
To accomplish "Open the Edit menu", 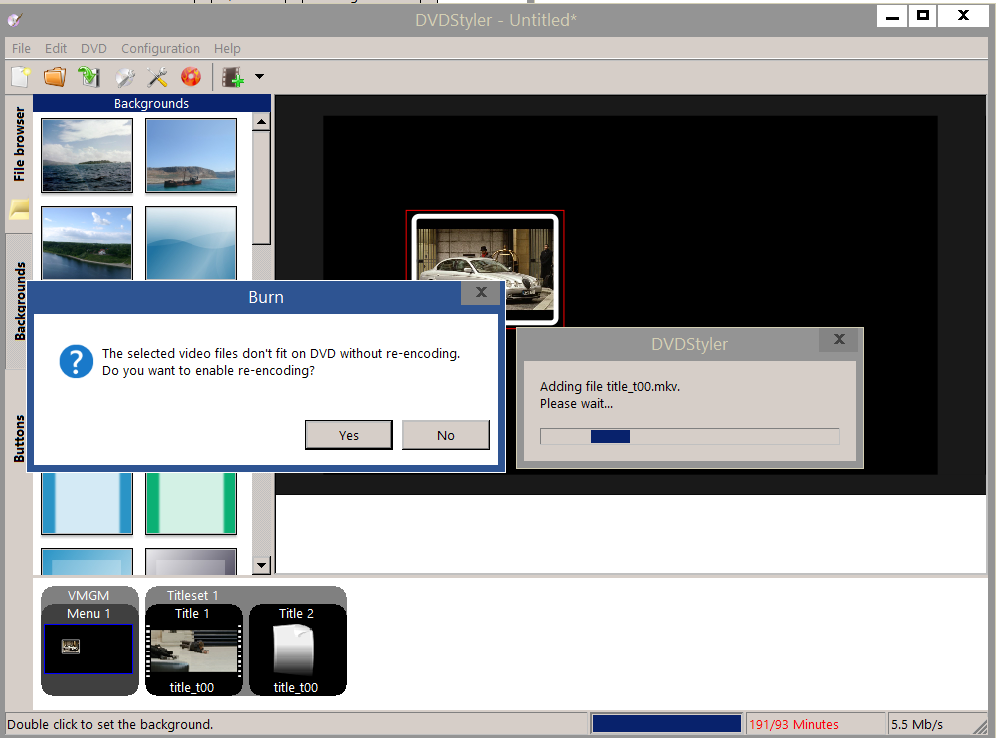I will [55, 49].
